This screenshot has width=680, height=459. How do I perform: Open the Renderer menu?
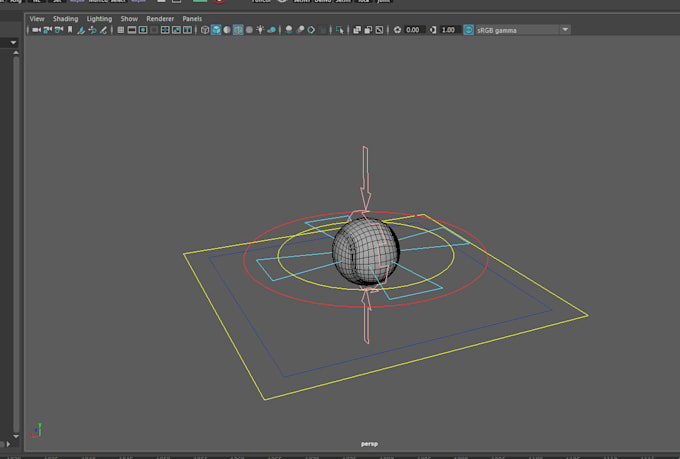point(160,19)
